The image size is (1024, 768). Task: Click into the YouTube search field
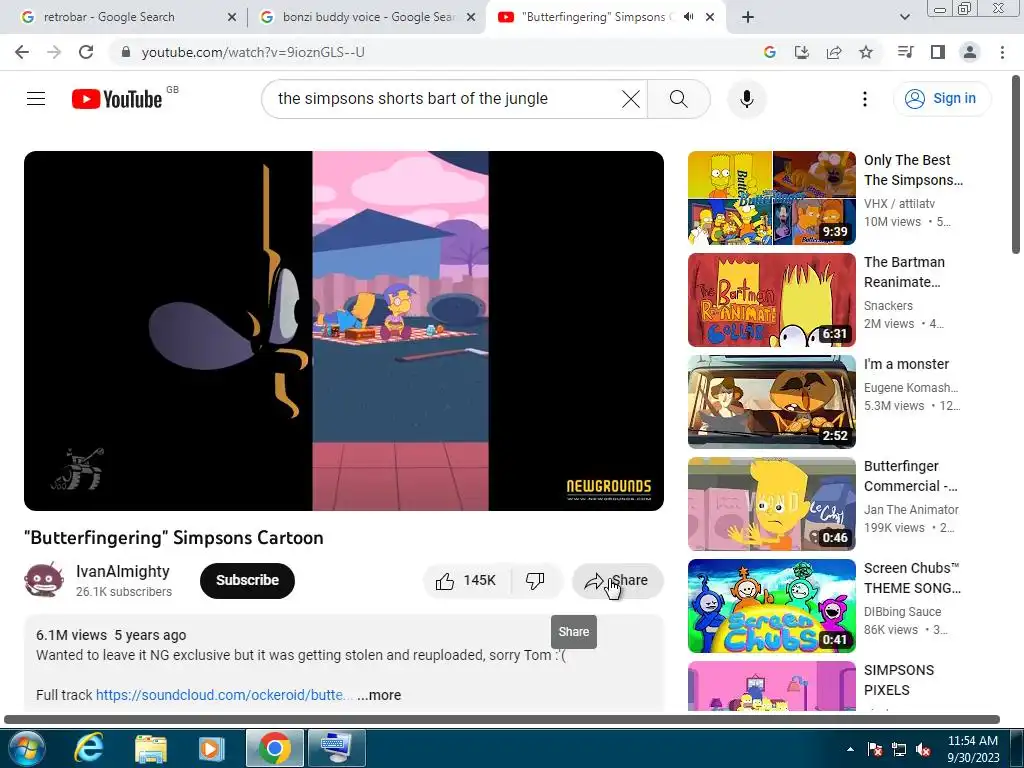coord(444,99)
